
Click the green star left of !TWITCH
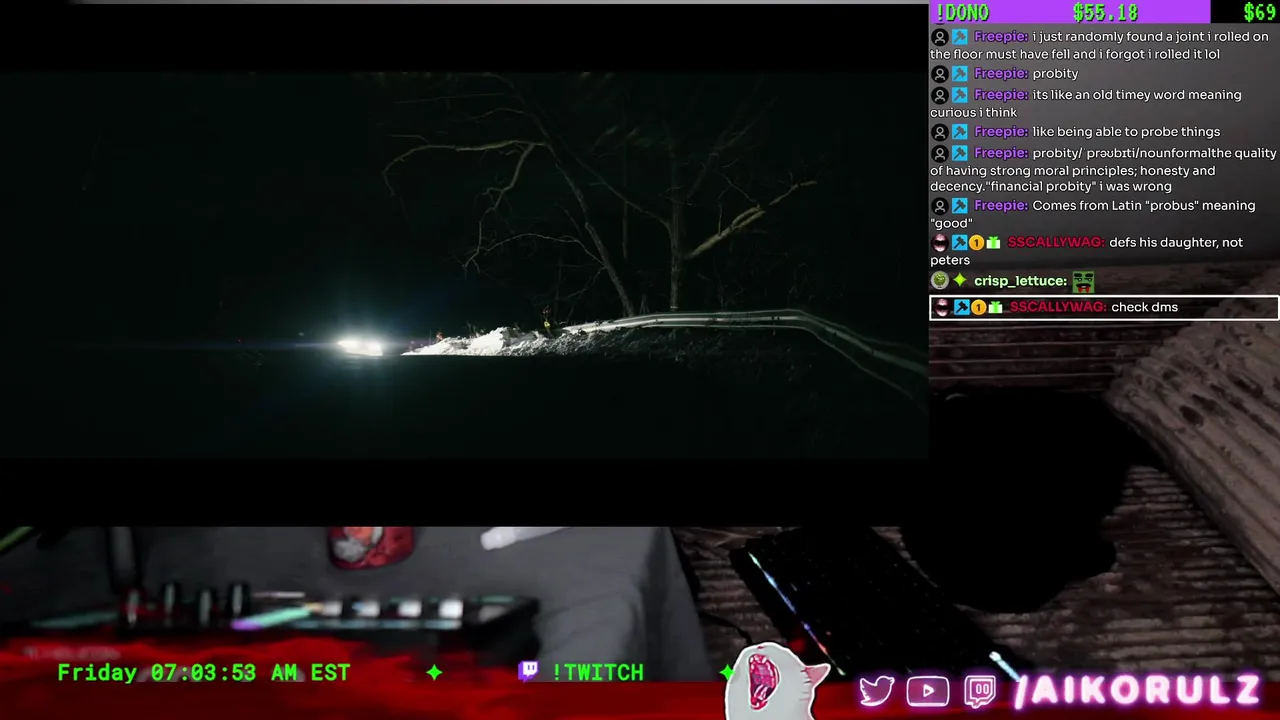[x=434, y=672]
